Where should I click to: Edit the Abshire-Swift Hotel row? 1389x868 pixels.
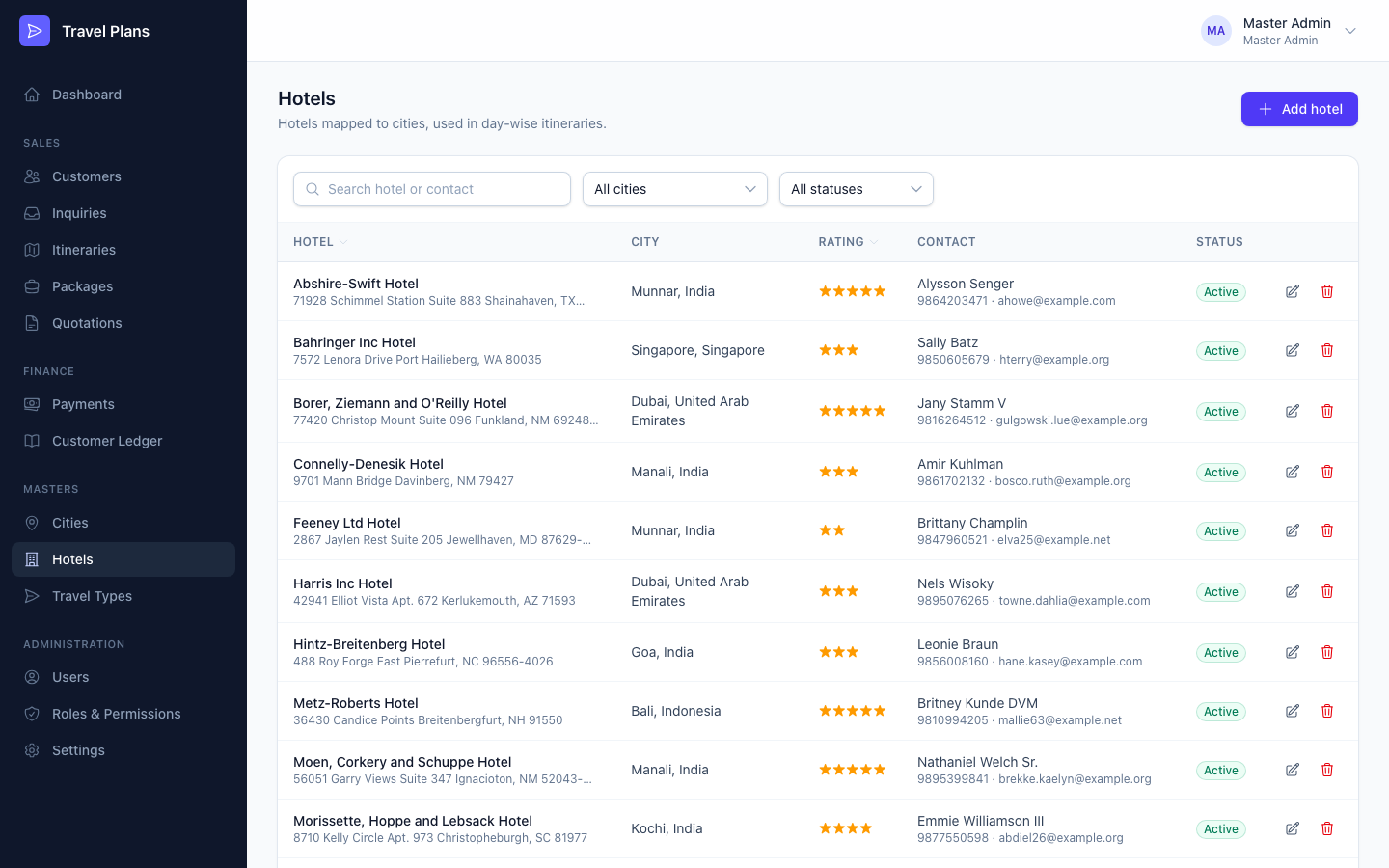click(x=1293, y=291)
